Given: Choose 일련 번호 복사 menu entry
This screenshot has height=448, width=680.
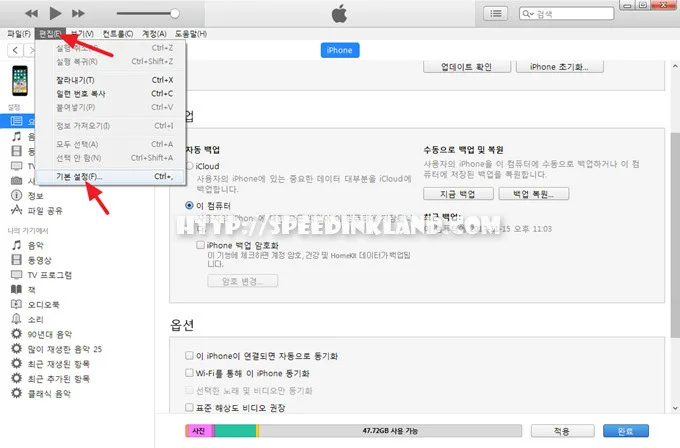Looking at the screenshot, I should (x=110, y=94).
